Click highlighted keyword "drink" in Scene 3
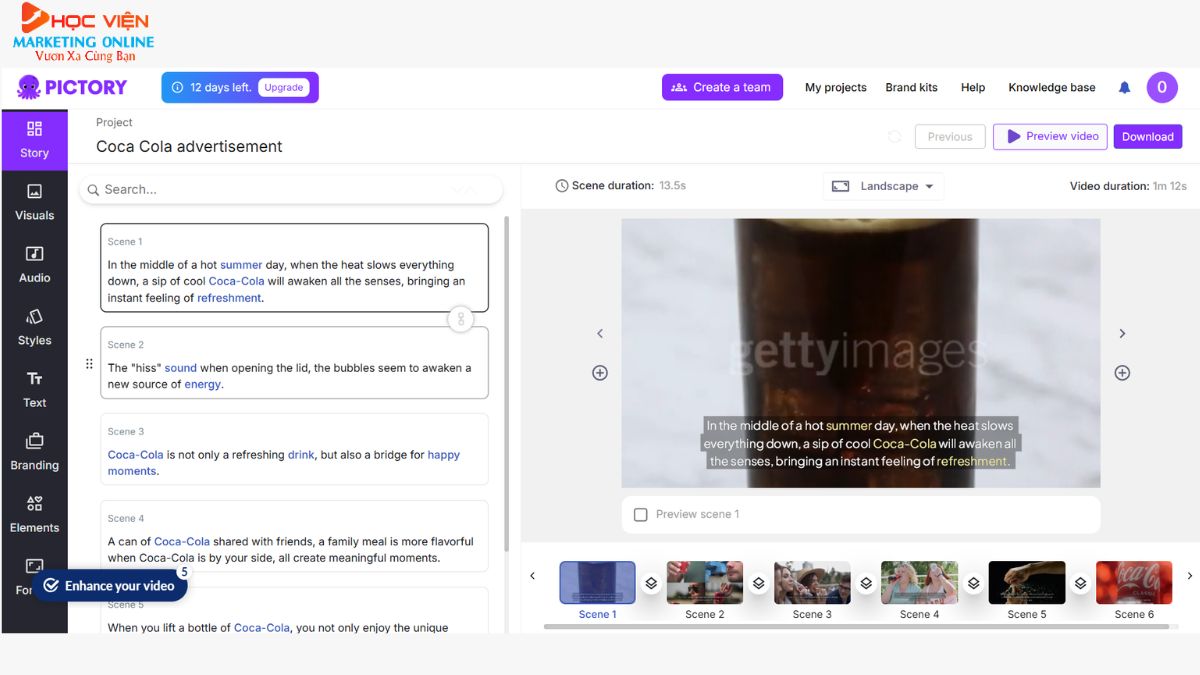The height and width of the screenshot is (675, 1200). point(301,454)
